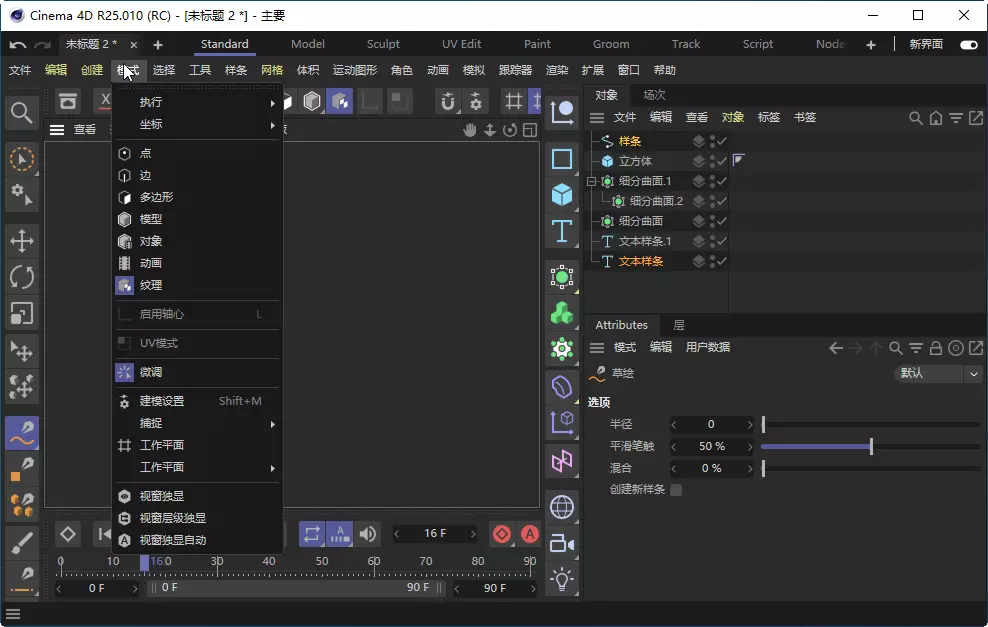The height and width of the screenshot is (627, 988).
Task: Click the snap magnet icon
Action: coord(447,101)
